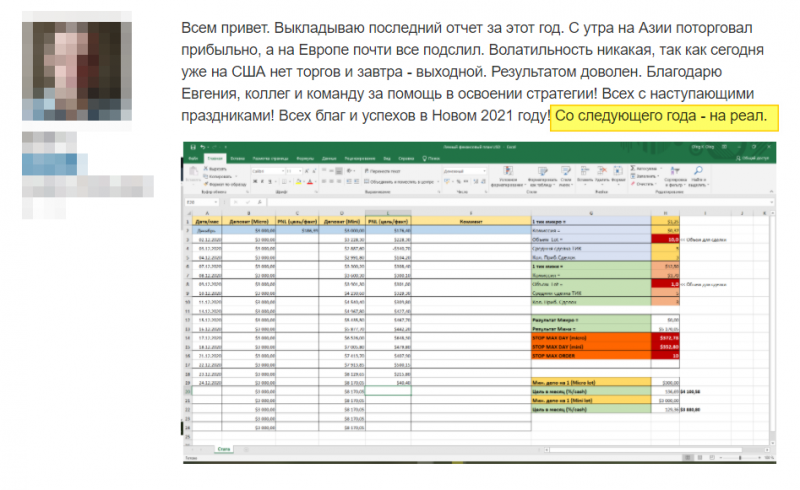Open the File (Файл) tab
Viewport: 800px width, 490px height.
point(193,158)
